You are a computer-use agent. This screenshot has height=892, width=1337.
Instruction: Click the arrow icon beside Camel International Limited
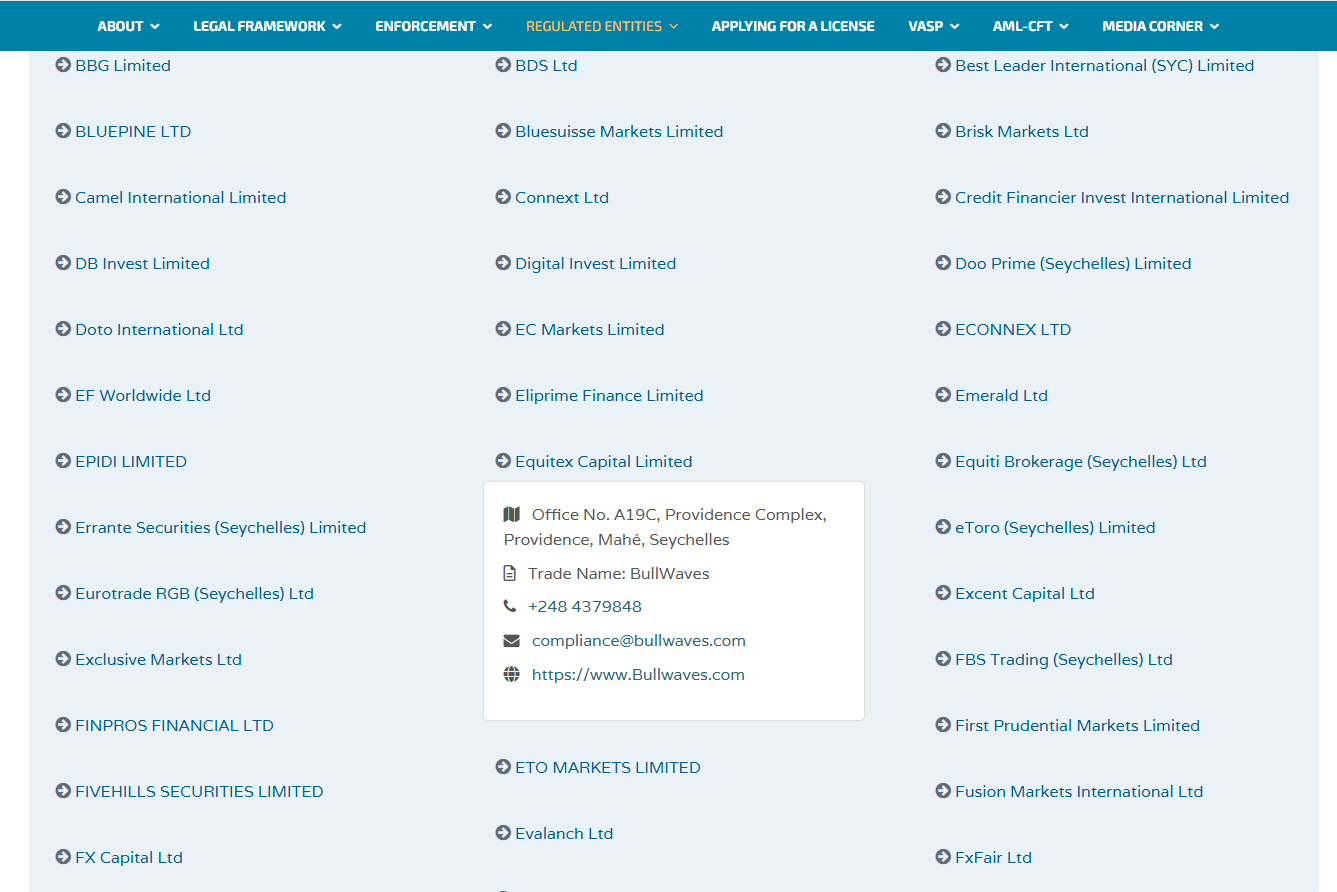click(63, 197)
